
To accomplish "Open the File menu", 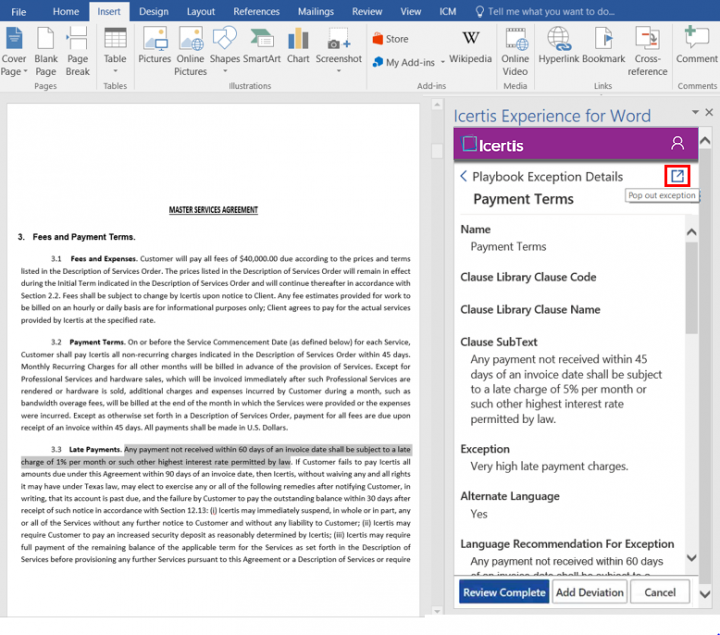I will tap(18, 11).
